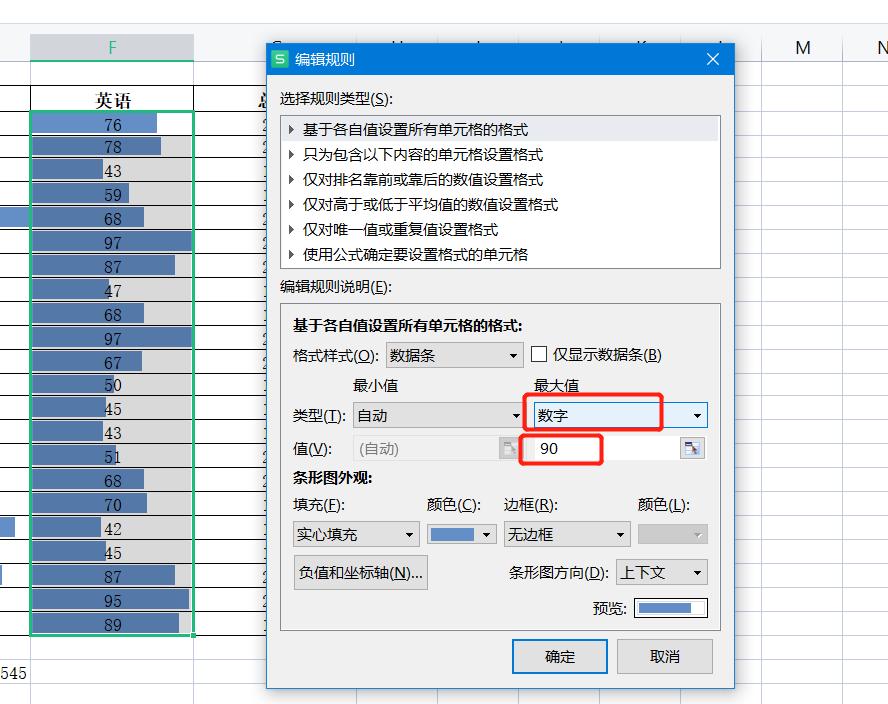Click the range selector icon beside the 最大值 value field
This screenshot has width=888, height=704.
pyautogui.click(x=692, y=449)
